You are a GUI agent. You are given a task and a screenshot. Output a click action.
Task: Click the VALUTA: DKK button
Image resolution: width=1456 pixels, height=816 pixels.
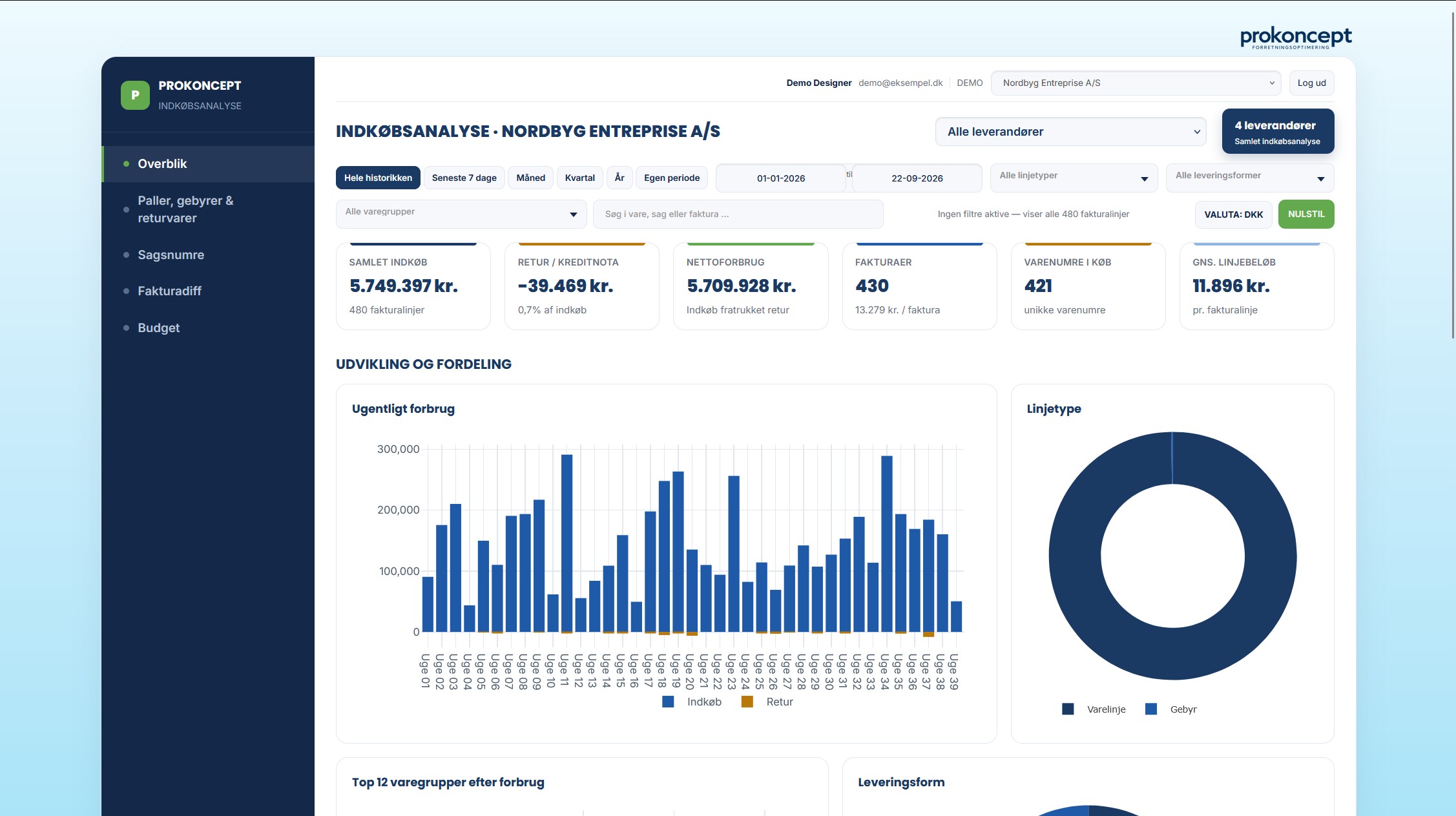(1234, 214)
